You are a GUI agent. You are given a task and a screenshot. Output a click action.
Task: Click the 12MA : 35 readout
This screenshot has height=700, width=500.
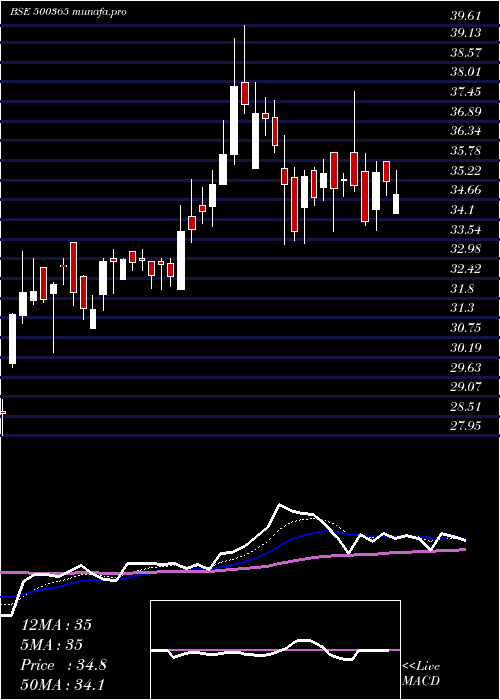click(x=56, y=625)
